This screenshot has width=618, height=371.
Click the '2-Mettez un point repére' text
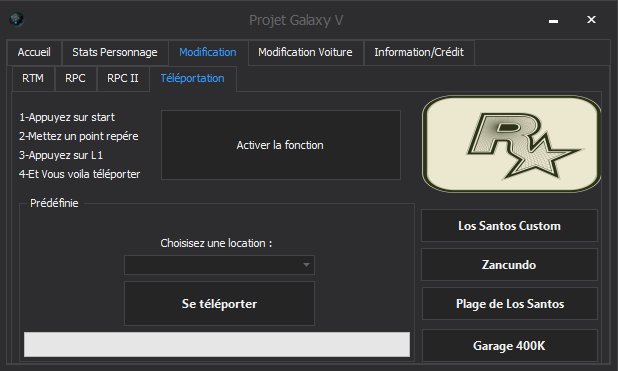tap(79, 136)
